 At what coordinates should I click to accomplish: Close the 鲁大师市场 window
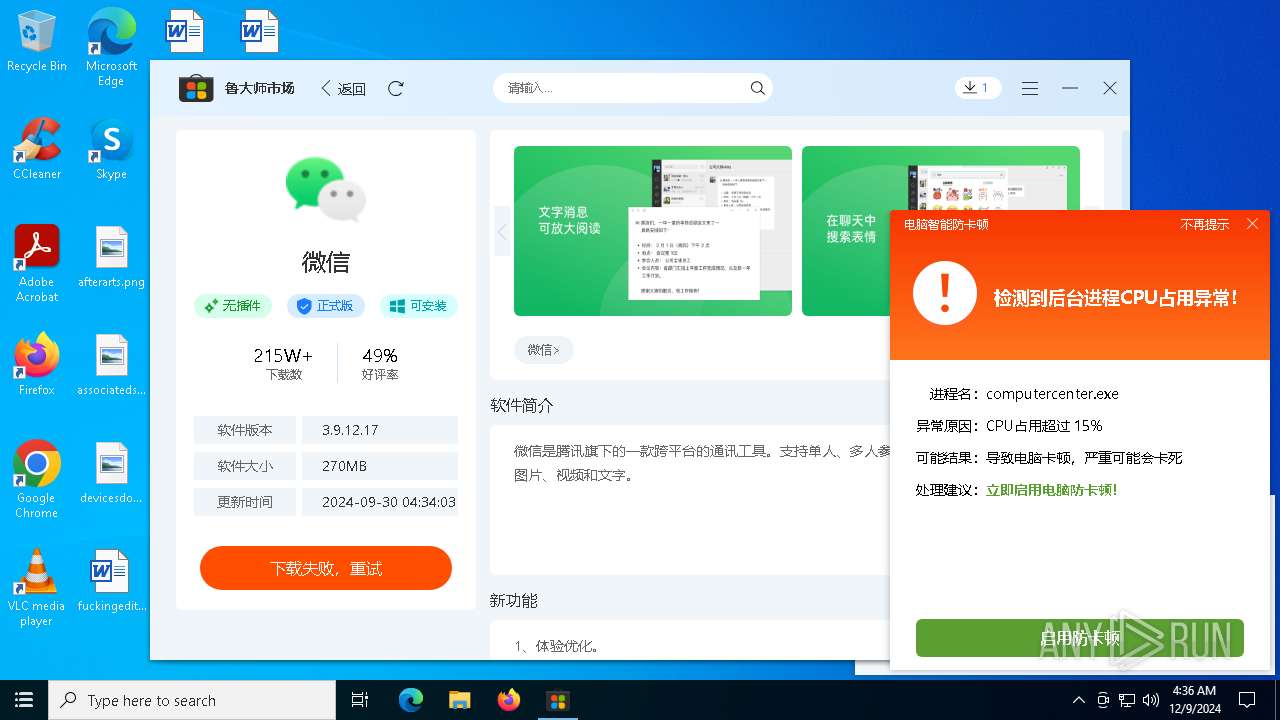point(1110,88)
